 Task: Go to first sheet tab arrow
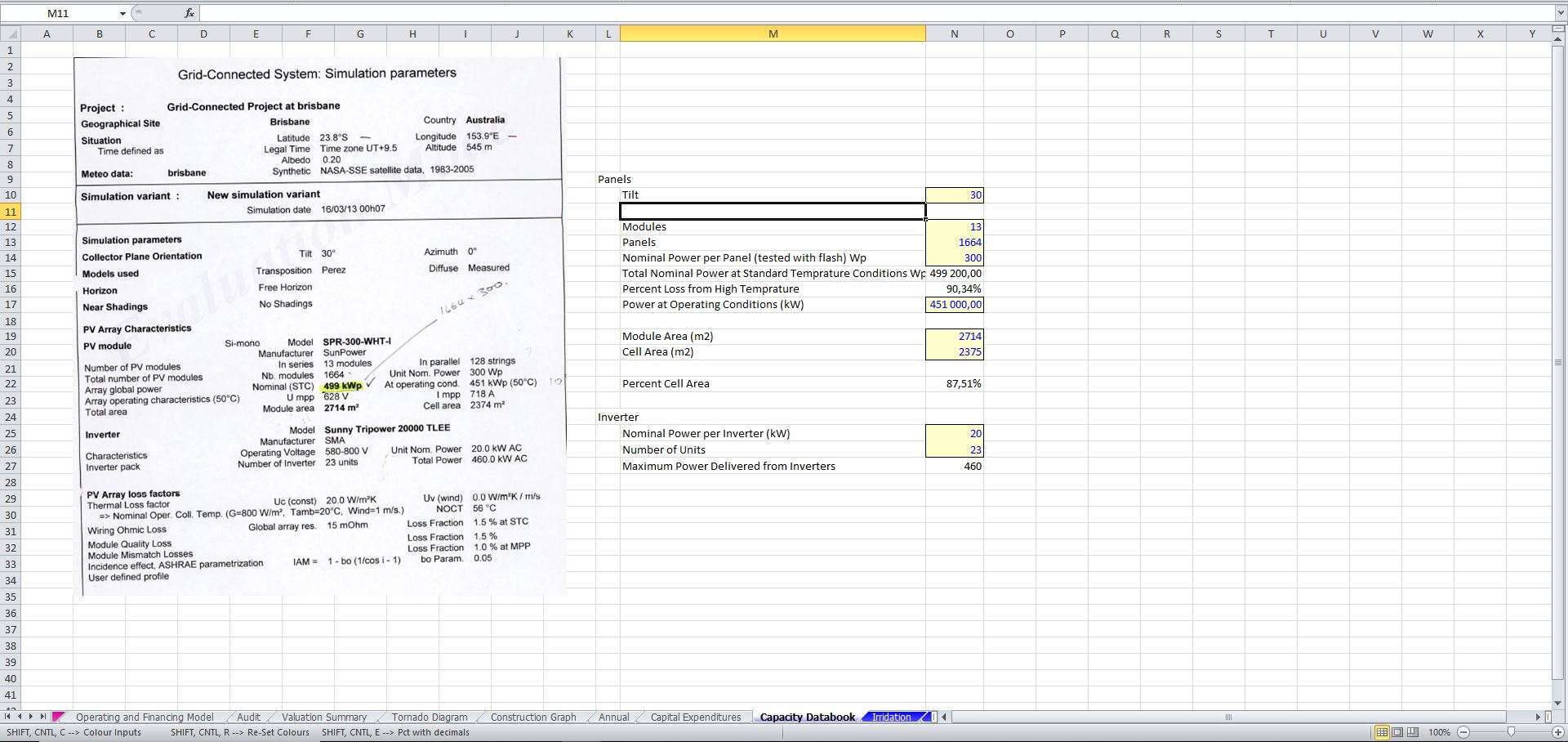(x=8, y=717)
